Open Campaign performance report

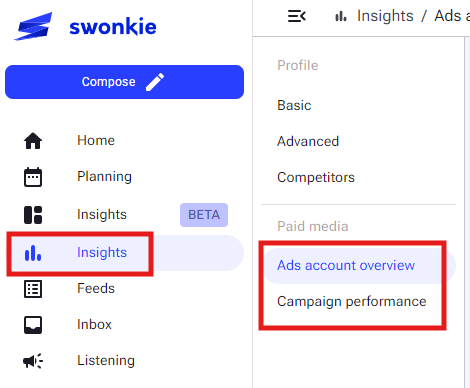pyautogui.click(x=352, y=302)
